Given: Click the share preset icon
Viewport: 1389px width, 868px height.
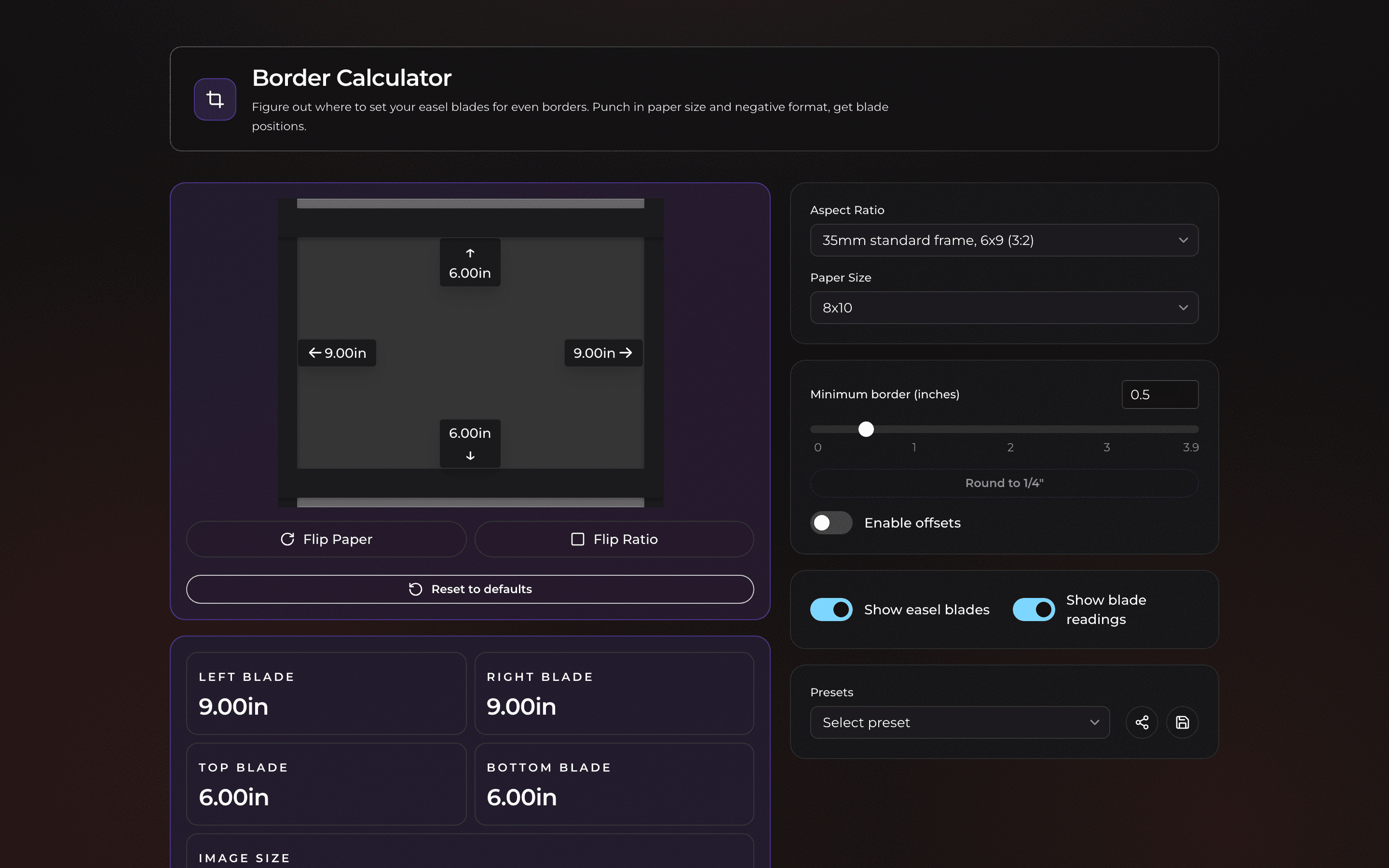Looking at the screenshot, I should click(x=1142, y=722).
